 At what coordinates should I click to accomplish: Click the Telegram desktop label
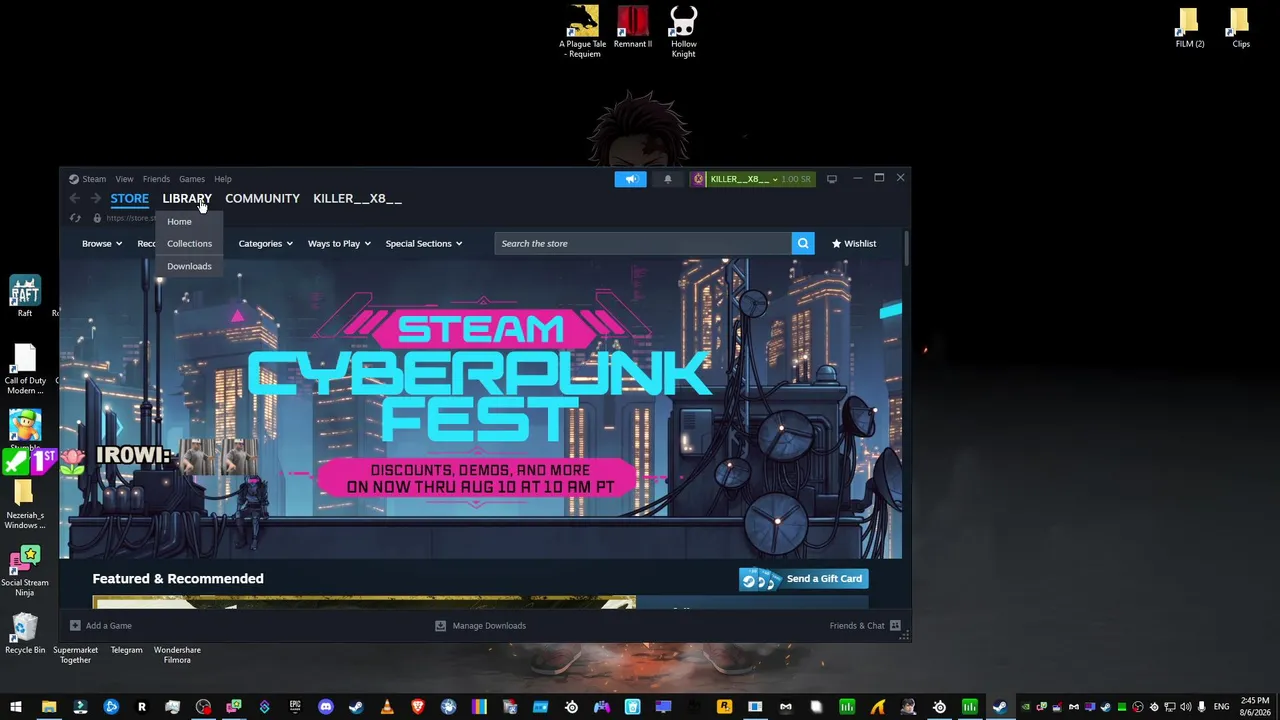point(126,650)
